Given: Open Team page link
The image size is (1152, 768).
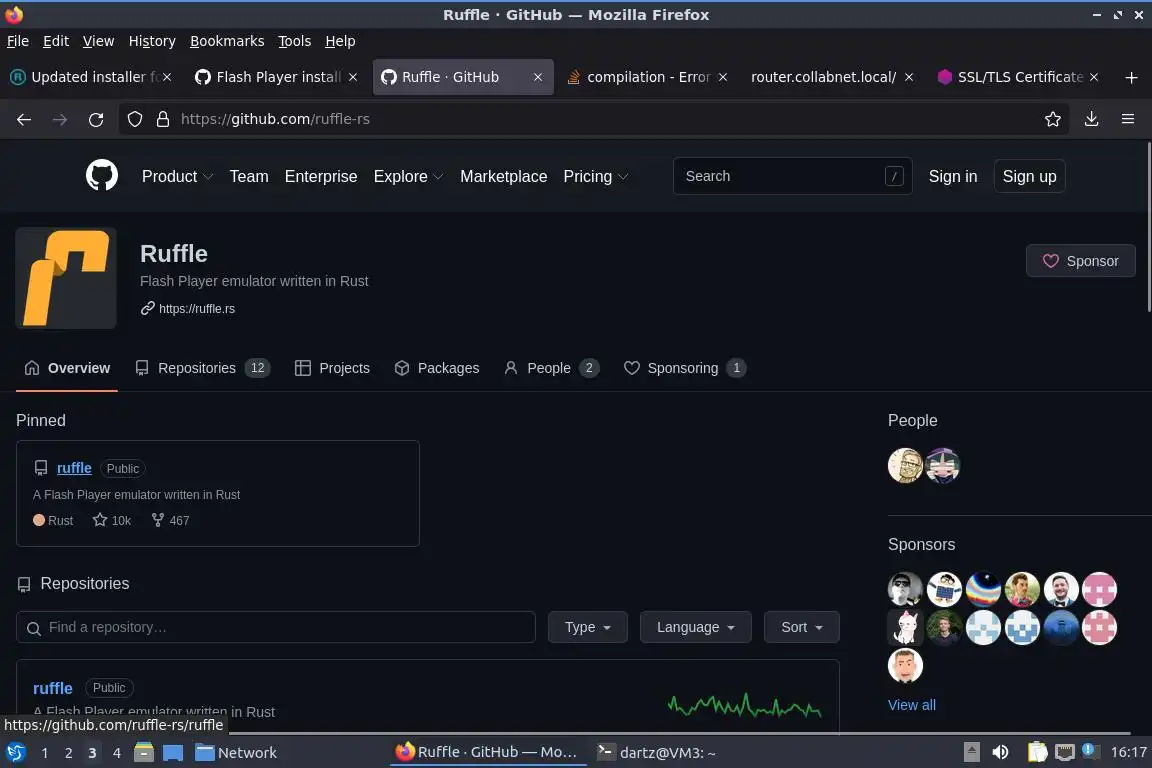Looking at the screenshot, I should tap(249, 176).
